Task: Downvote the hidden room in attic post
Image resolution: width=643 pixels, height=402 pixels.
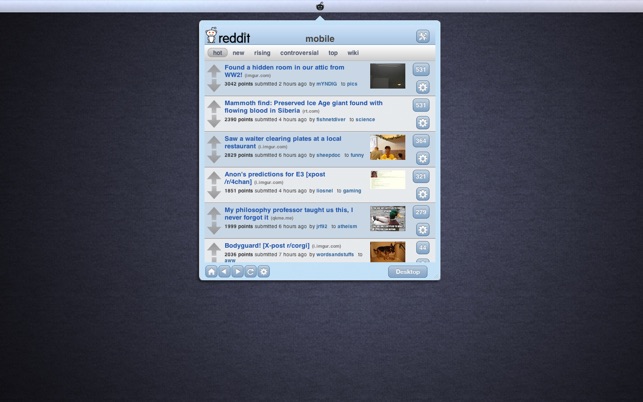Action: point(214,85)
